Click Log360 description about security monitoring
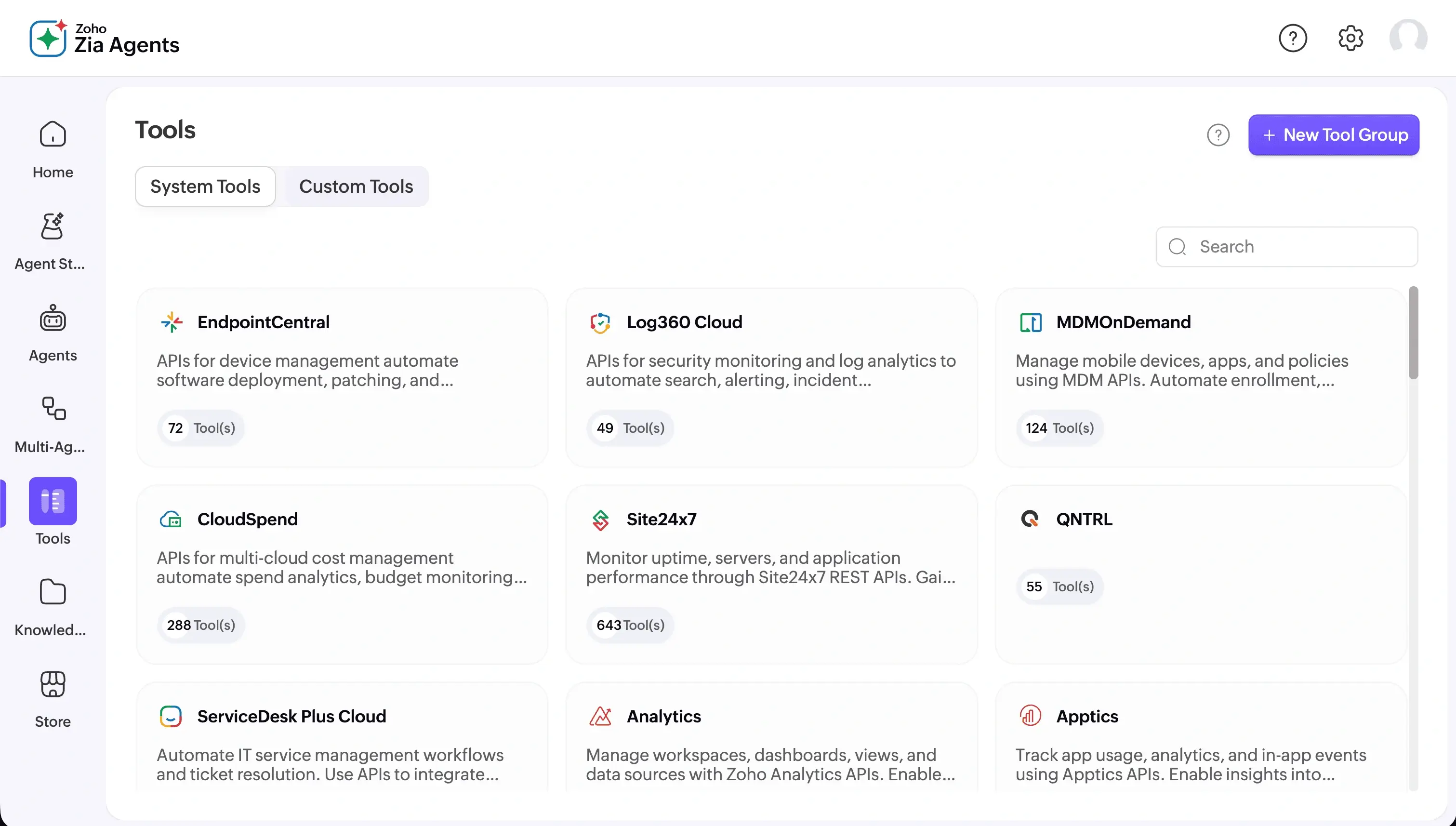Screen dimensions: 1456x826 [771, 371]
